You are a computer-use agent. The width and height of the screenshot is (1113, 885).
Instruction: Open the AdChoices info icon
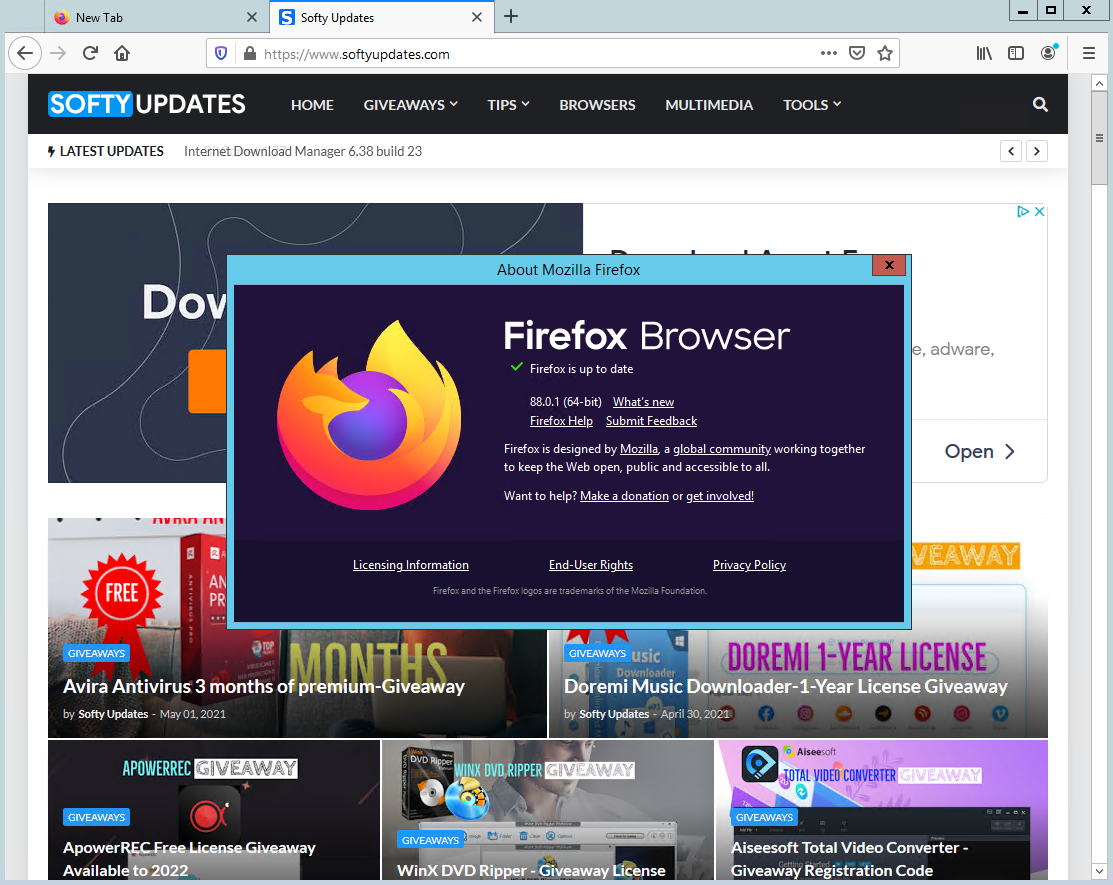pyautogui.click(x=1023, y=211)
